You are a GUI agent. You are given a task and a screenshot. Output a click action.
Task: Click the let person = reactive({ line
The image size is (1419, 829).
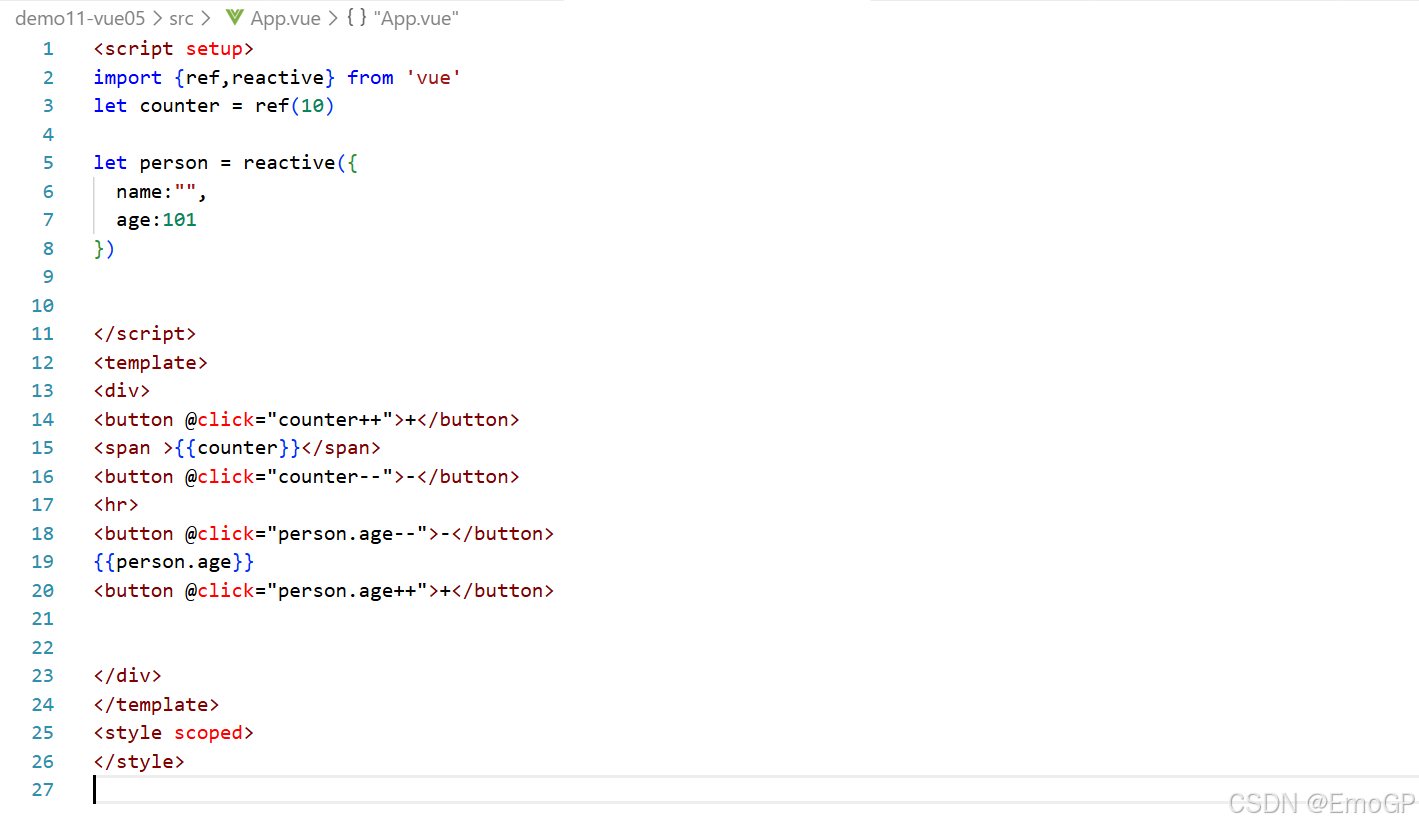pyautogui.click(x=226, y=163)
